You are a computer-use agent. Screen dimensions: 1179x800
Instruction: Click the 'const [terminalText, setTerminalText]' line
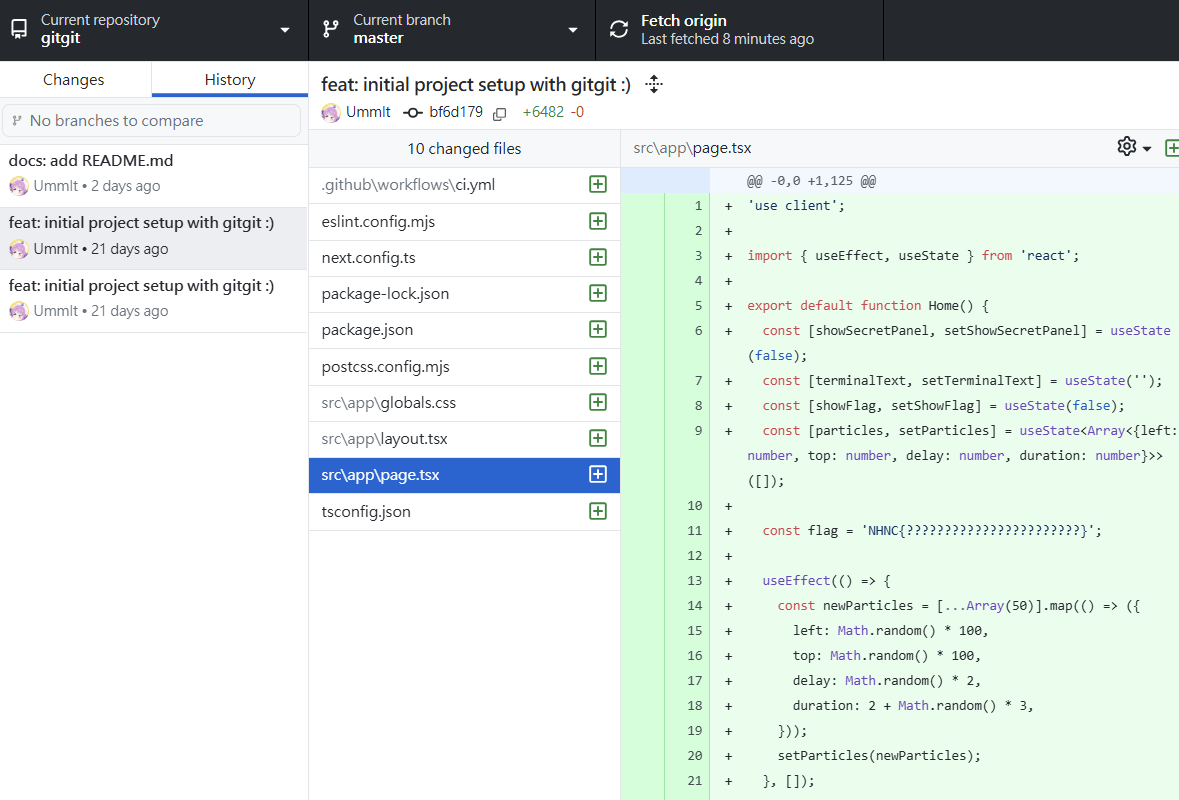click(x=962, y=380)
